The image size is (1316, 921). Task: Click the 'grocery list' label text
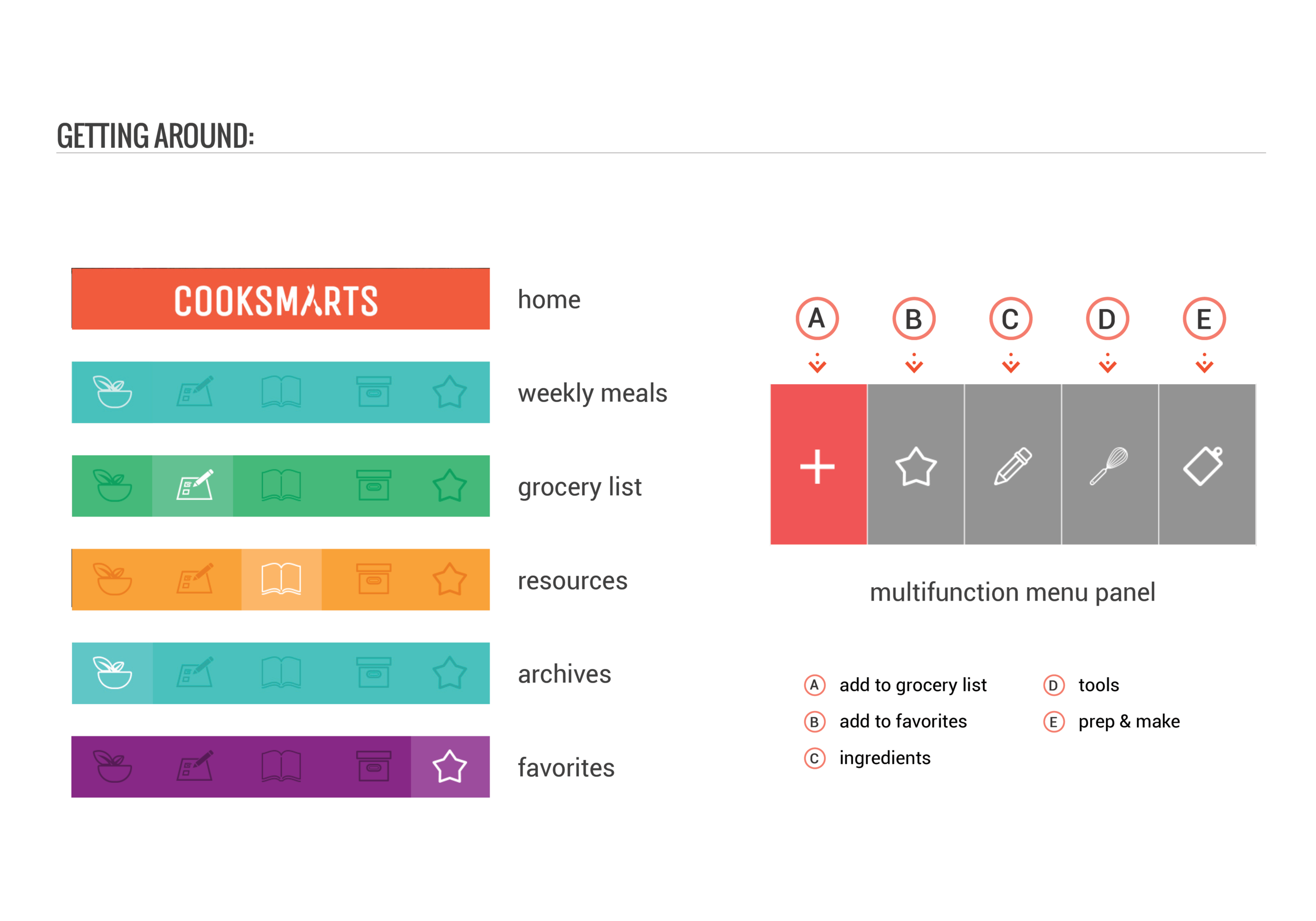click(x=580, y=488)
